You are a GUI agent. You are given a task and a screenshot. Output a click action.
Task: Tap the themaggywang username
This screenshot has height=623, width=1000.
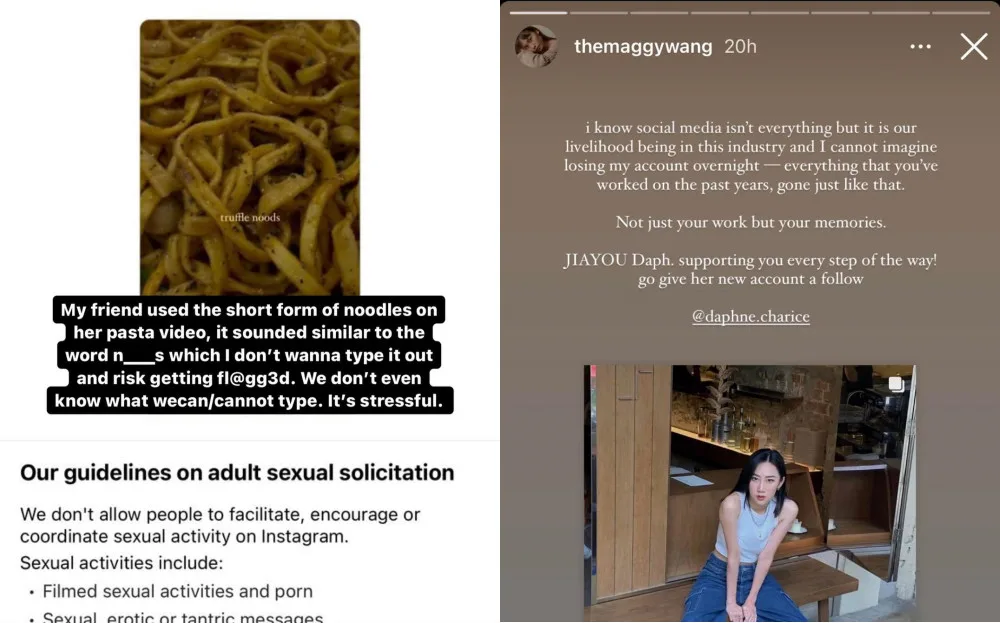(x=643, y=47)
